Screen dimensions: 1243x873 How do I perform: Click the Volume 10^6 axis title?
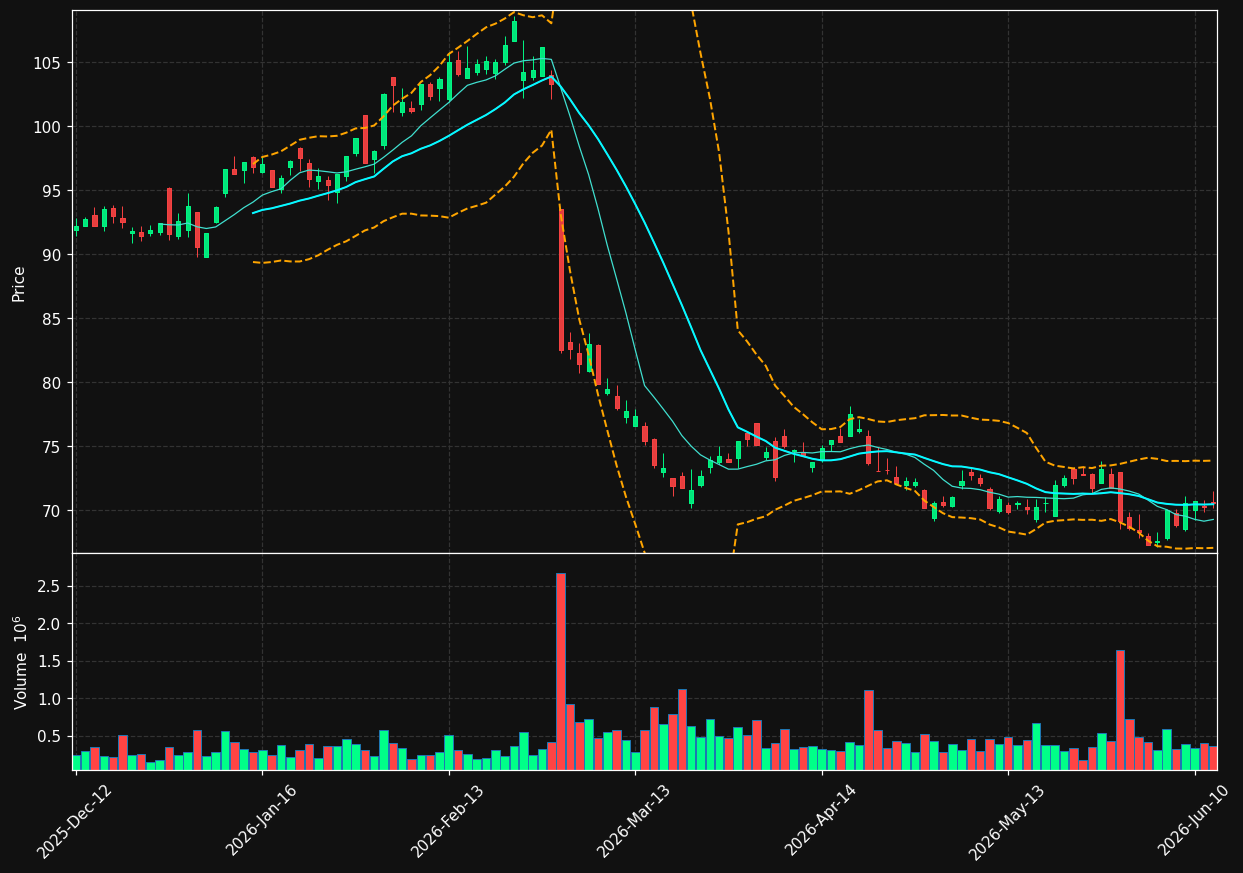pyautogui.click(x=19, y=662)
